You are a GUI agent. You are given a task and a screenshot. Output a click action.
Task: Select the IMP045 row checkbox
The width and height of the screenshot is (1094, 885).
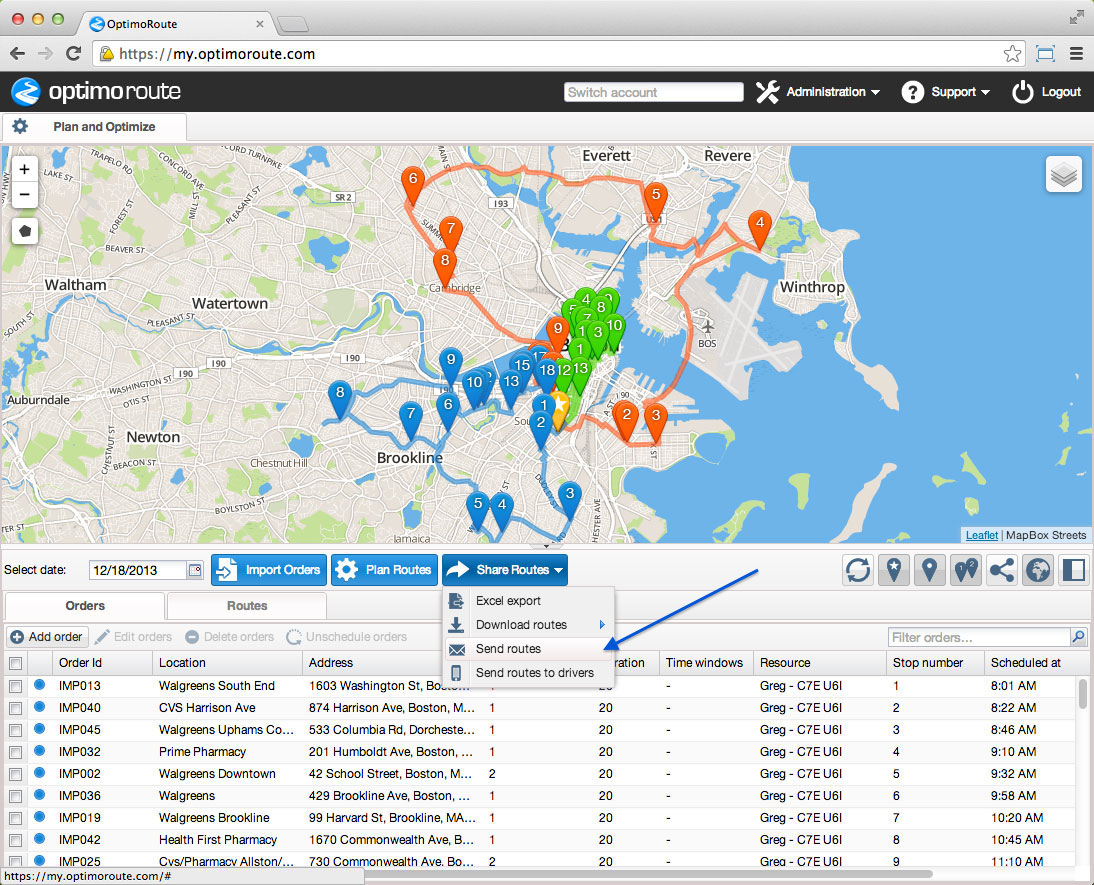(x=15, y=730)
